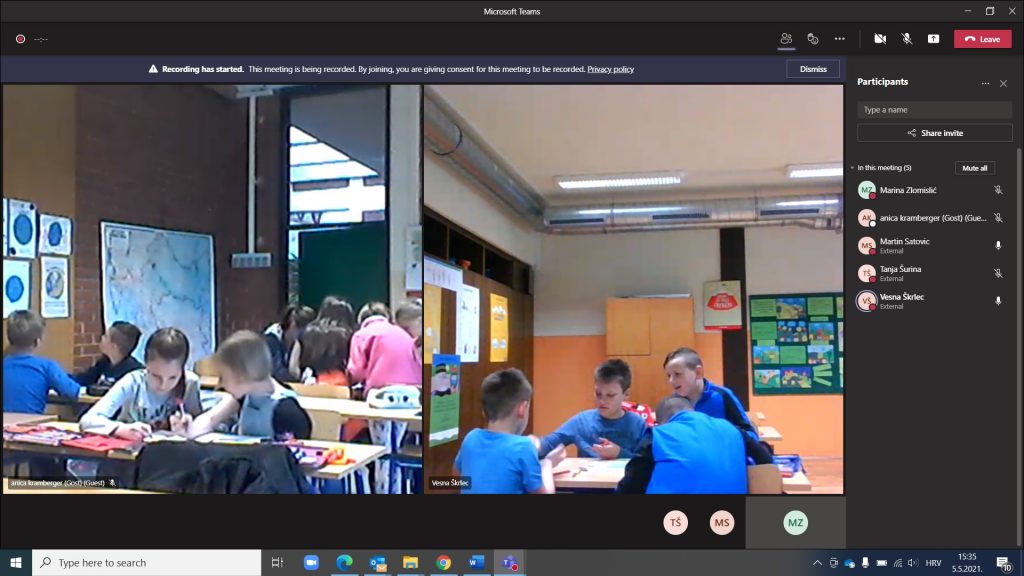Open Task View on taskbar

point(277,562)
